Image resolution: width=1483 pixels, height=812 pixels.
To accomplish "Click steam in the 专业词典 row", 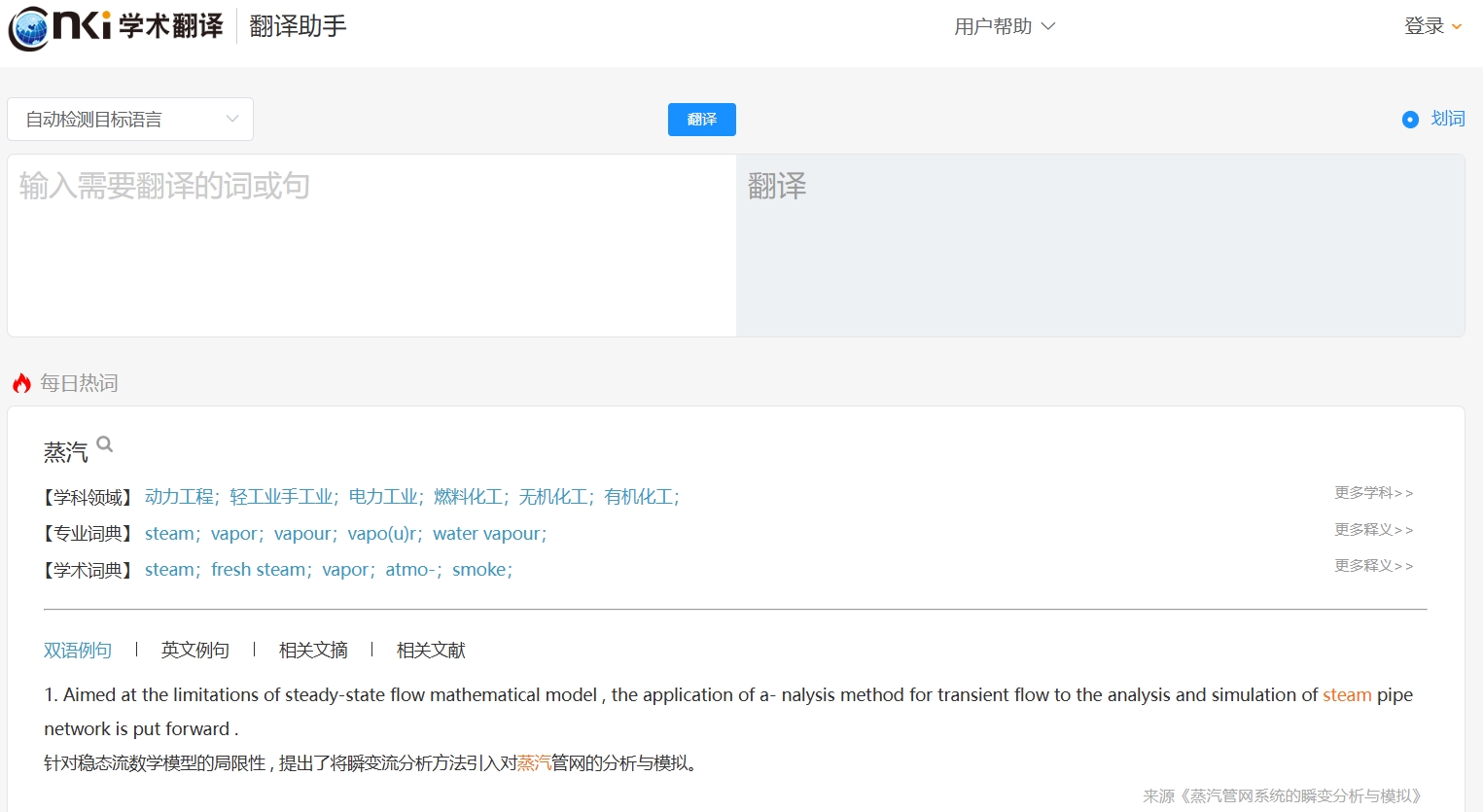I will pyautogui.click(x=169, y=534).
